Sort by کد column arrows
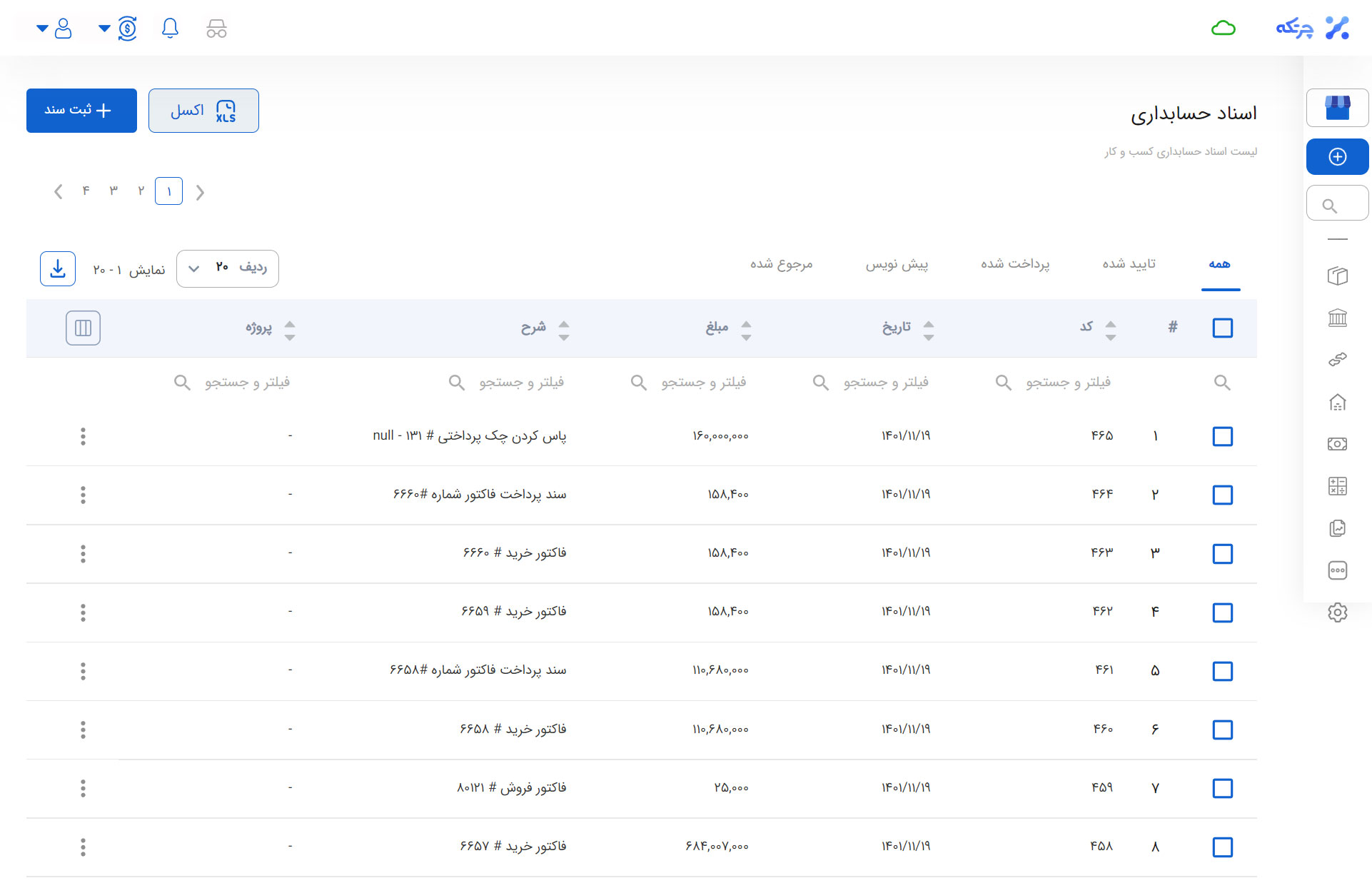1372x883 pixels. 1110,330
